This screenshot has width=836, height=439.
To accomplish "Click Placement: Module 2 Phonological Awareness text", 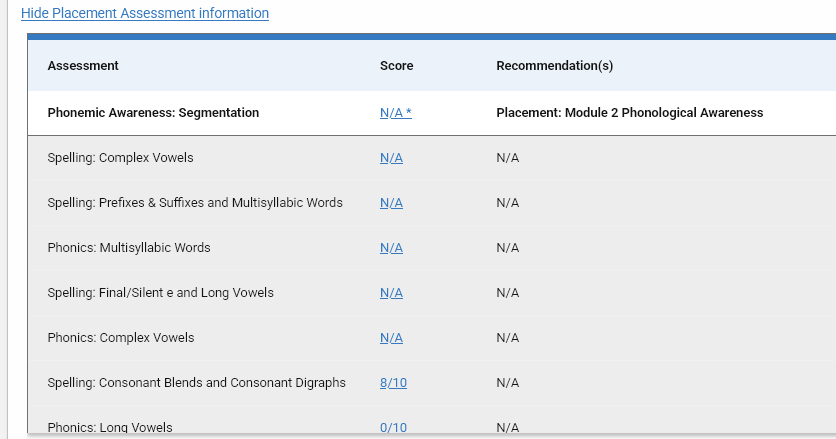I will tap(630, 113).
